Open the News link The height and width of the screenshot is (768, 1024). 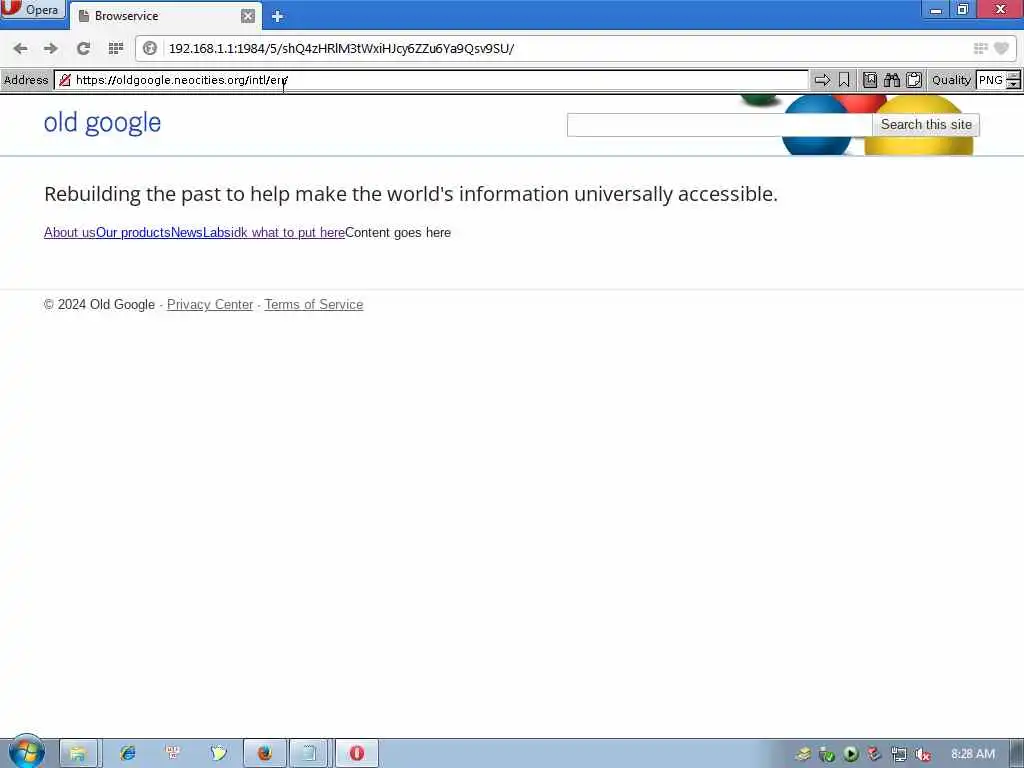pyautogui.click(x=187, y=232)
